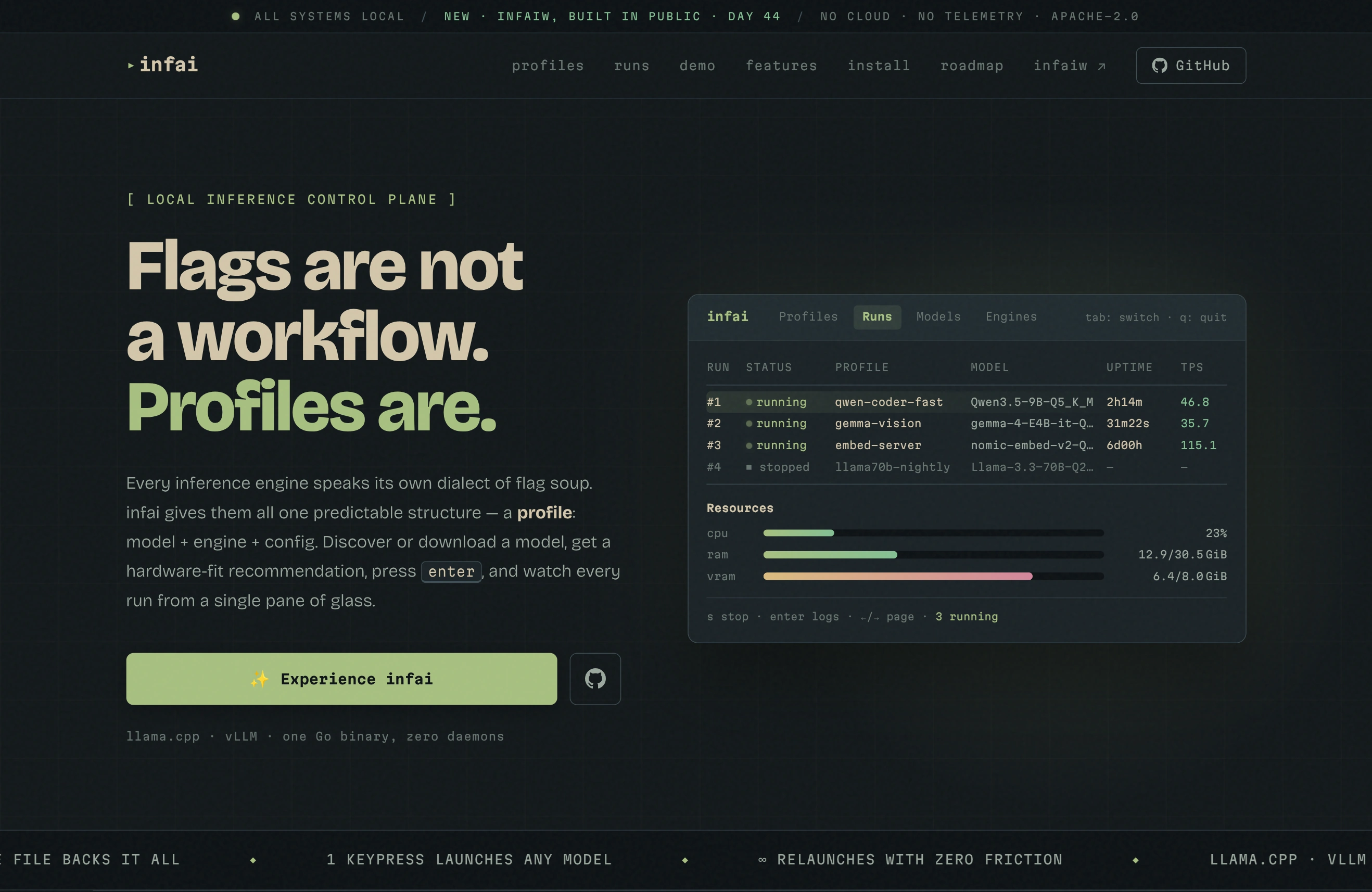Screen dimensions: 1372x892
Task: Click the 'tab: switch · q: quit' hint
Action: 1155,317
